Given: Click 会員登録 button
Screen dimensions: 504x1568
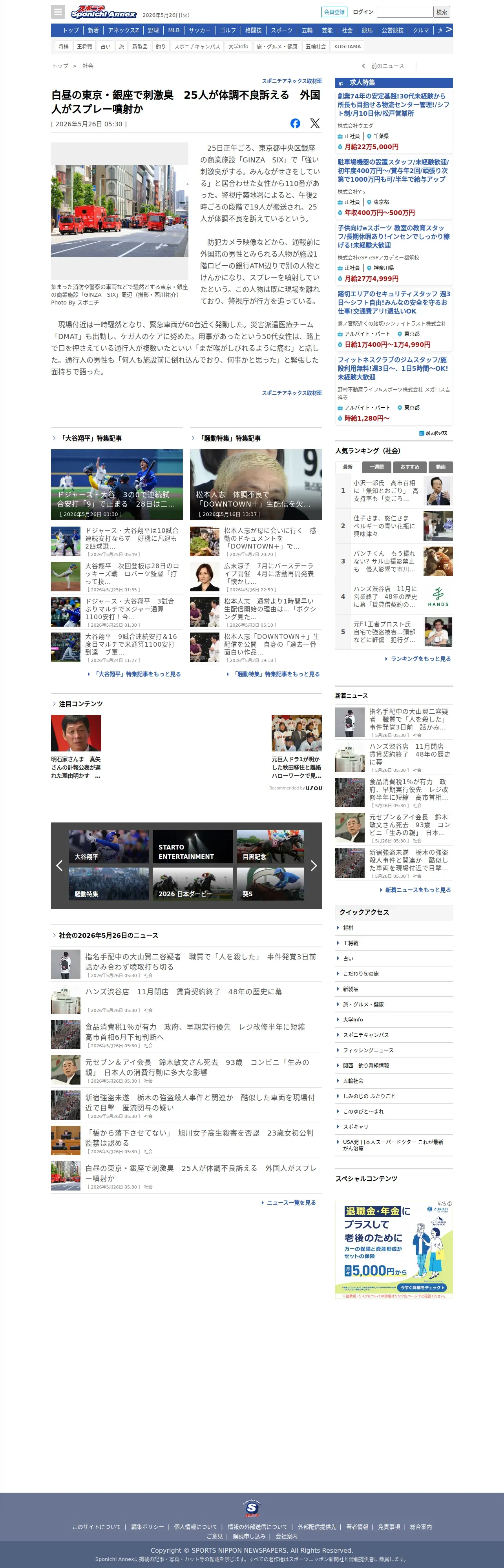Looking at the screenshot, I should pos(334,12).
